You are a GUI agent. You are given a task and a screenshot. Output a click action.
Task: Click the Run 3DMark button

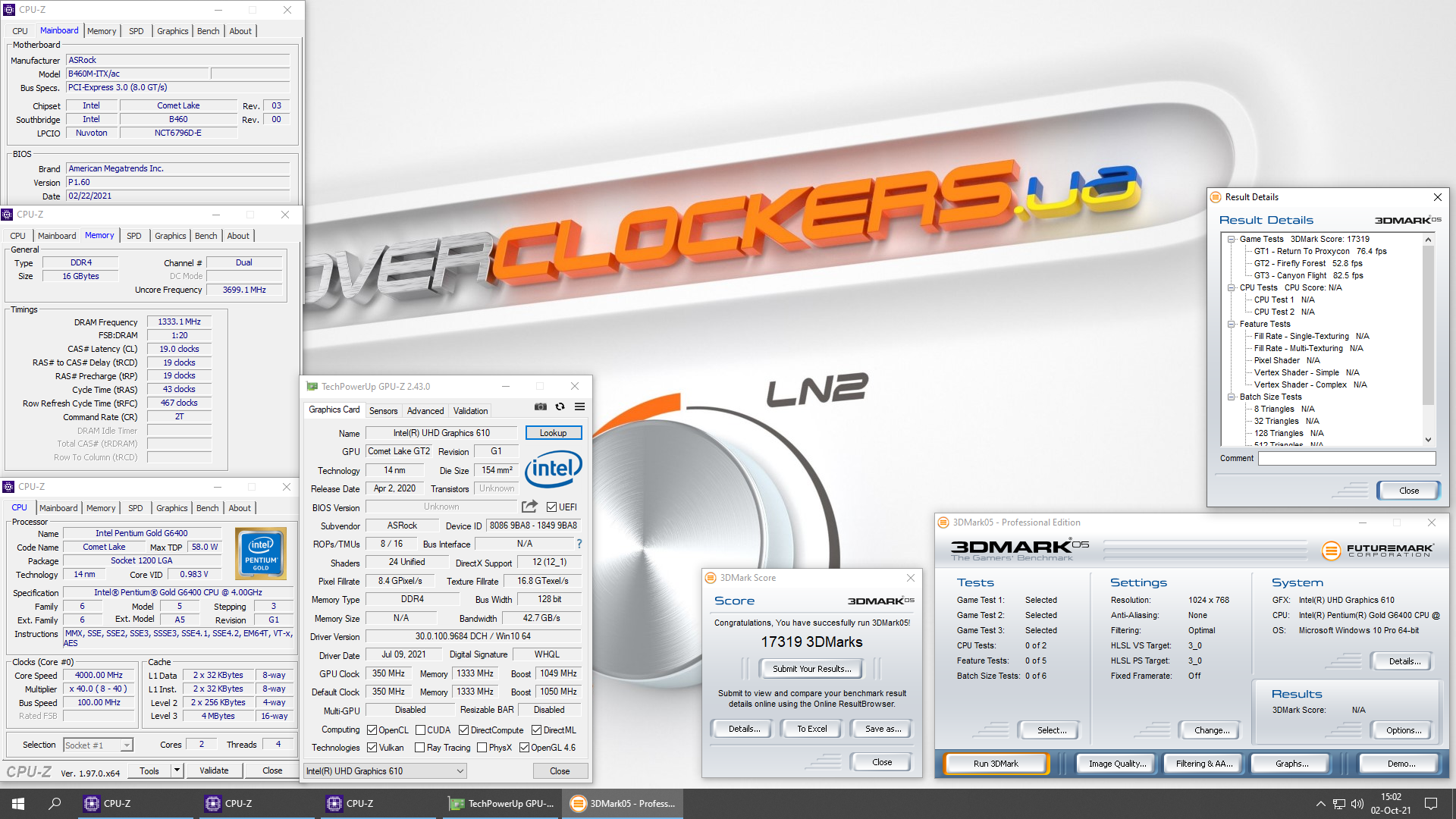996,764
